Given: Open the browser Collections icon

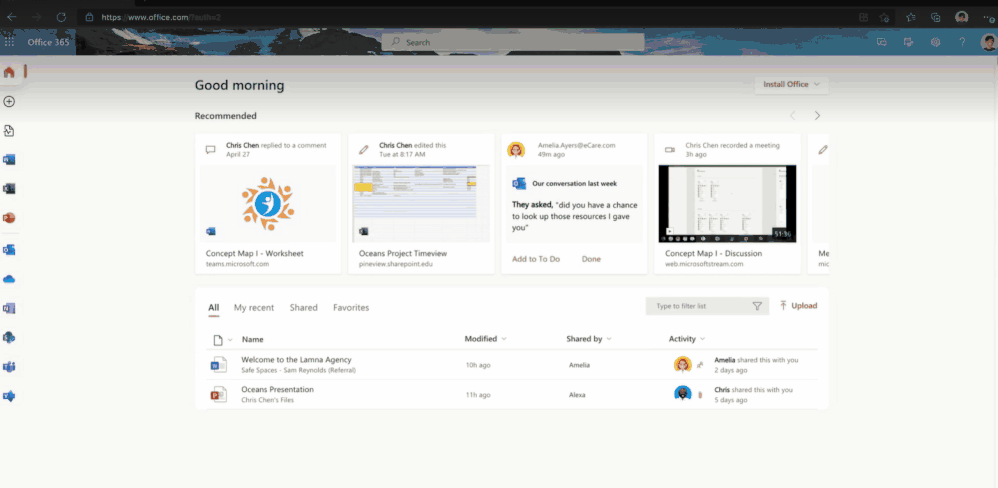Looking at the screenshot, I should click(936, 17).
